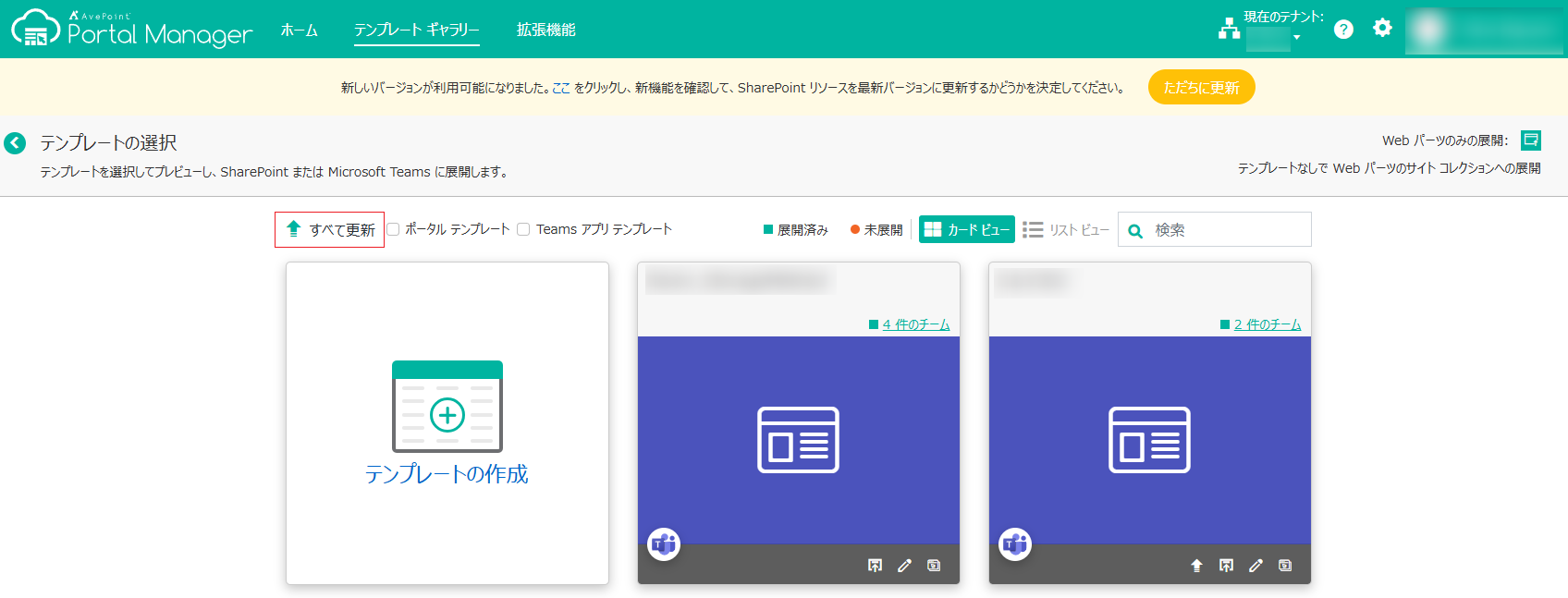1568x598 pixels.
Task: Click the green 展開済み legend marker
Action: coord(768,229)
